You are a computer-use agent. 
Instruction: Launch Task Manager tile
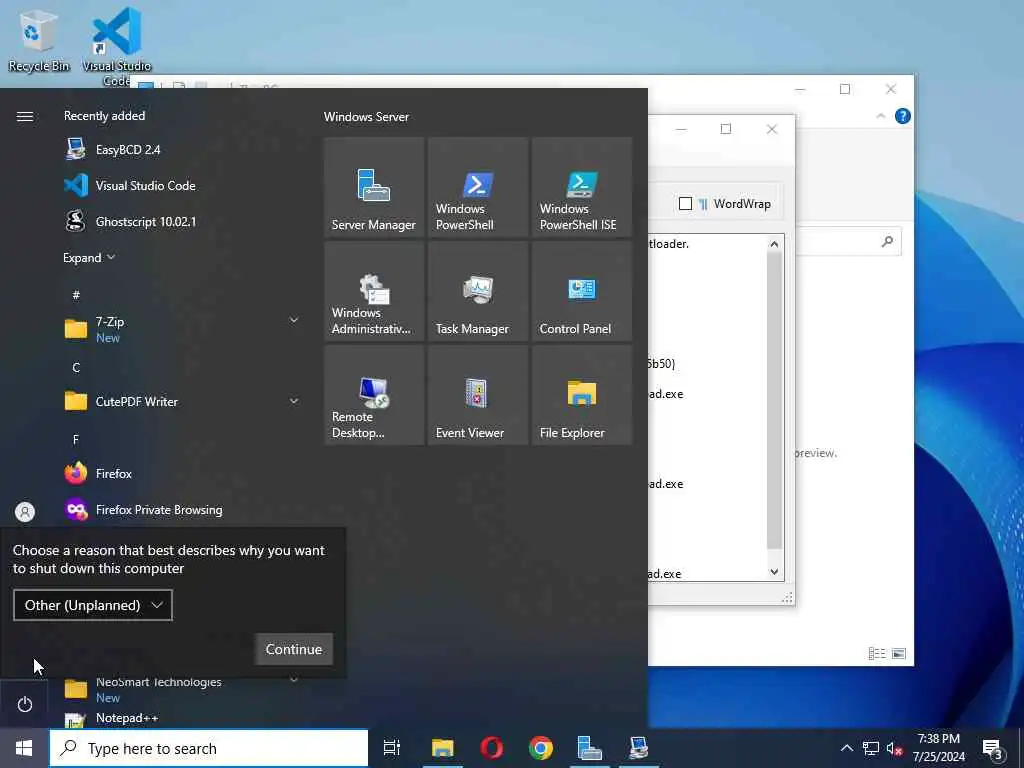pyautogui.click(x=477, y=291)
